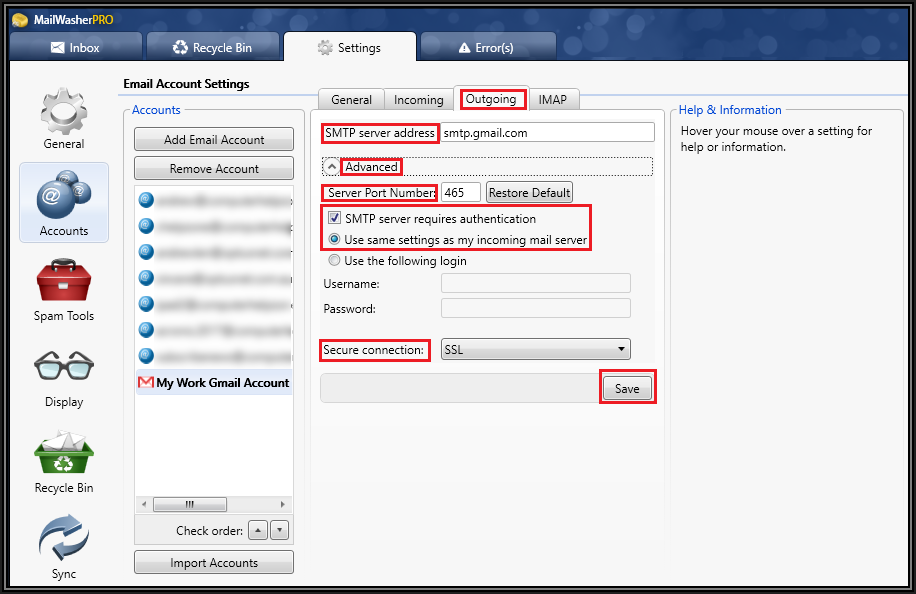Screen dimensions: 916x594
Task: Collapse the Advanced section
Action: click(x=331, y=167)
